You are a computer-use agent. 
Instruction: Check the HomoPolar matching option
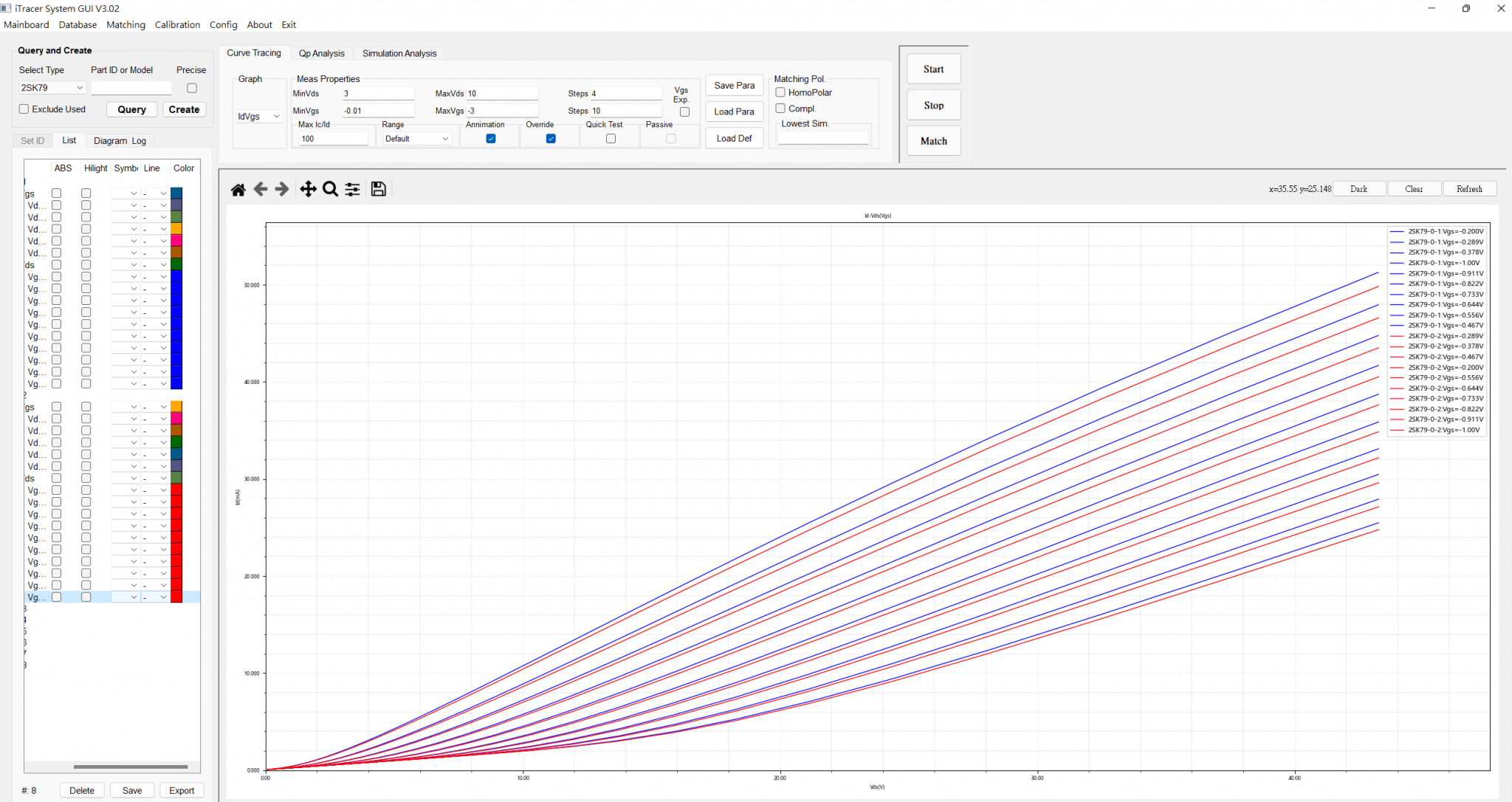click(x=780, y=92)
